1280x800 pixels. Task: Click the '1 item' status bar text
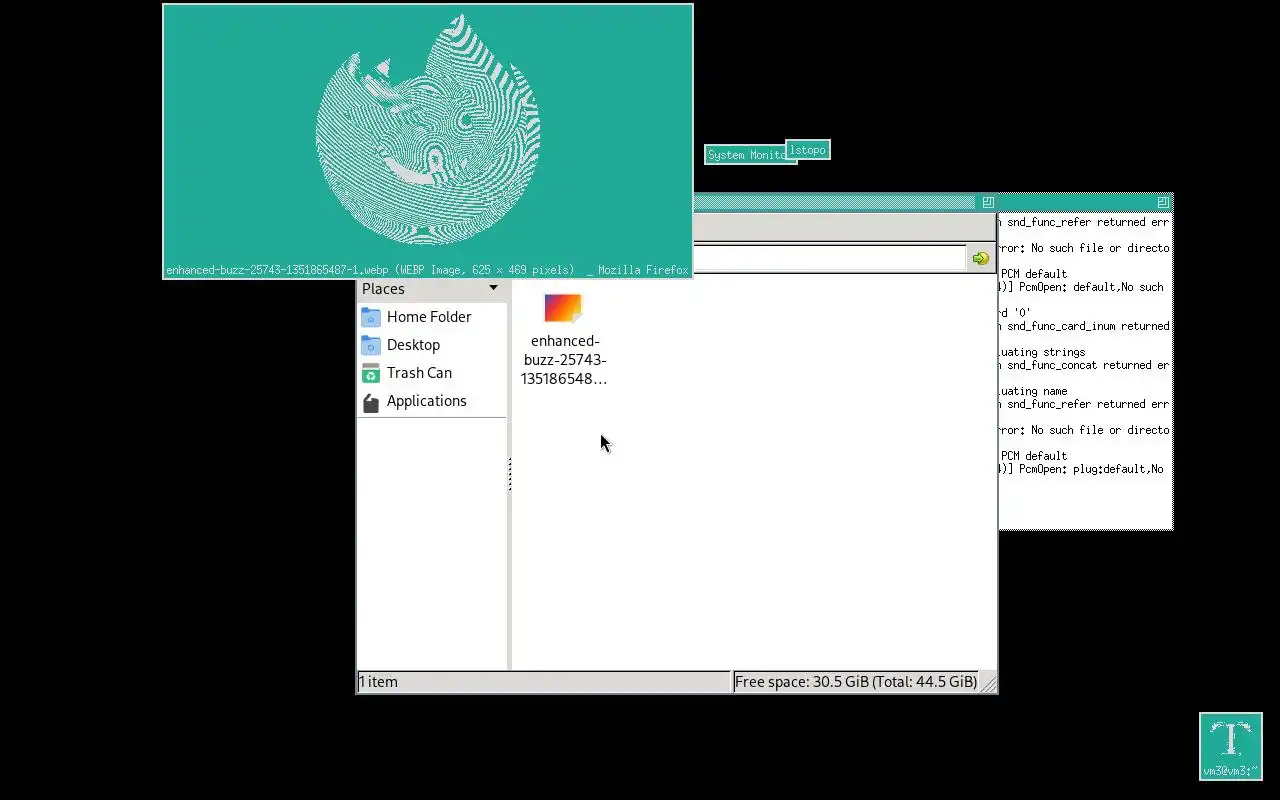tap(378, 682)
